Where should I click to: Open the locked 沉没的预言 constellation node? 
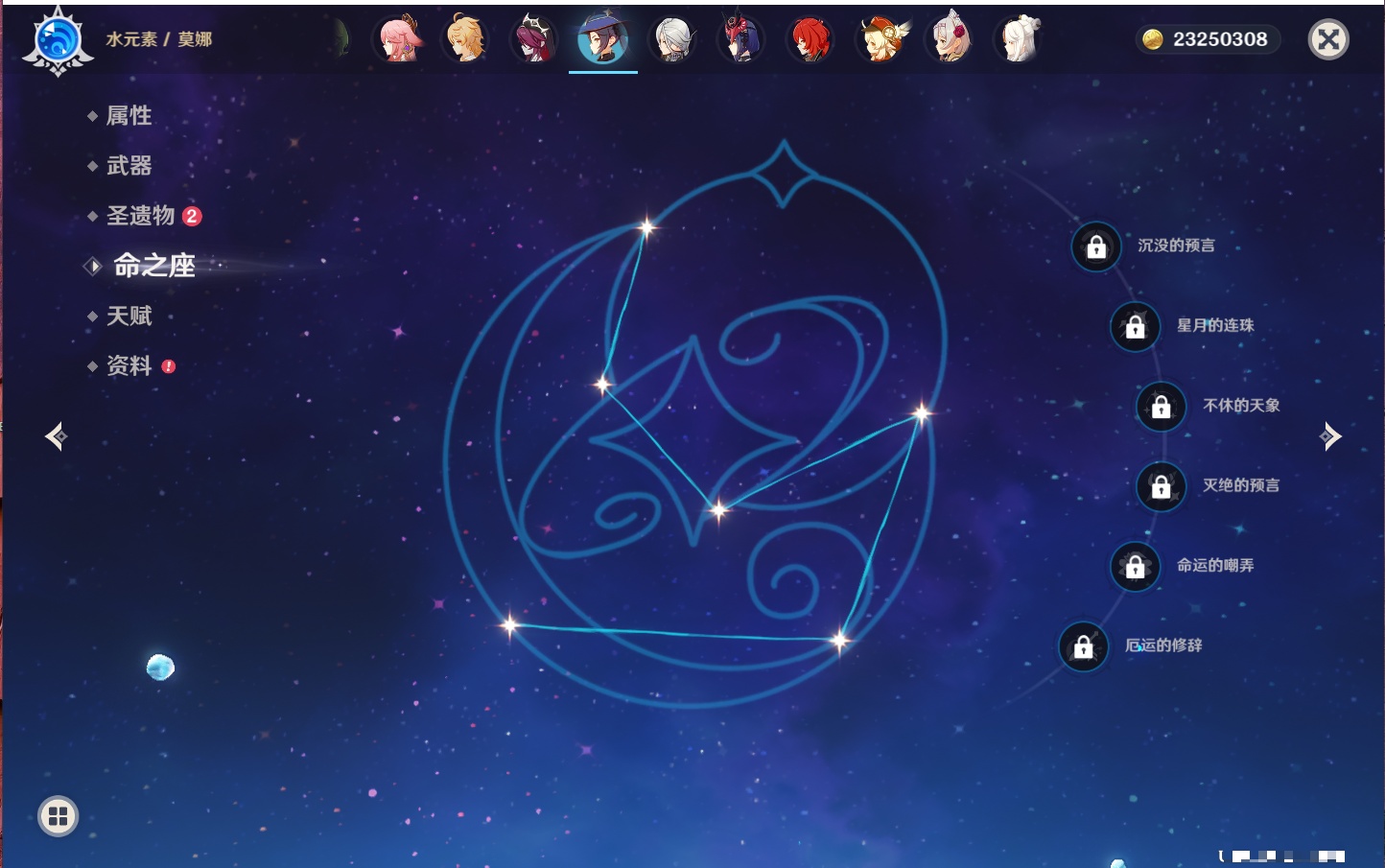click(1096, 247)
